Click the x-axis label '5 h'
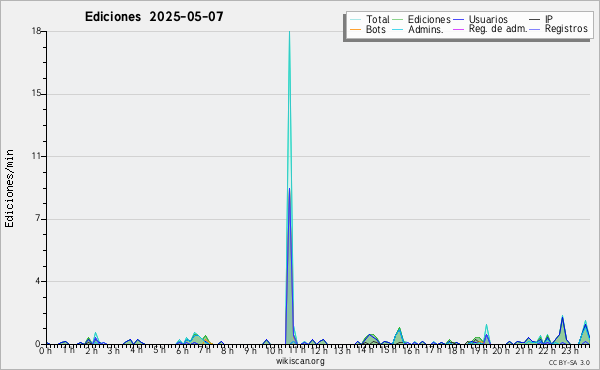 point(159,350)
